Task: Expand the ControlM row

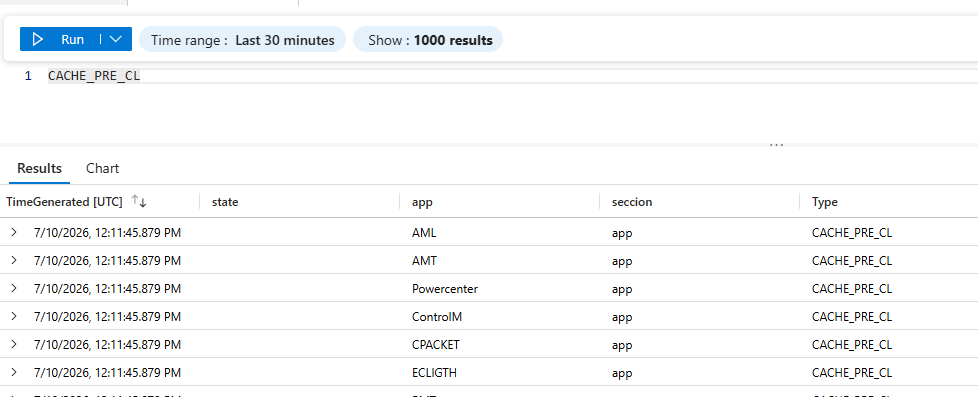Action: click(14, 316)
